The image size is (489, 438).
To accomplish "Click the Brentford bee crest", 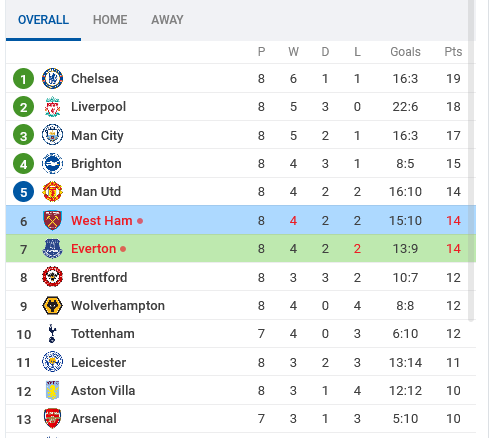I will pos(52,277).
